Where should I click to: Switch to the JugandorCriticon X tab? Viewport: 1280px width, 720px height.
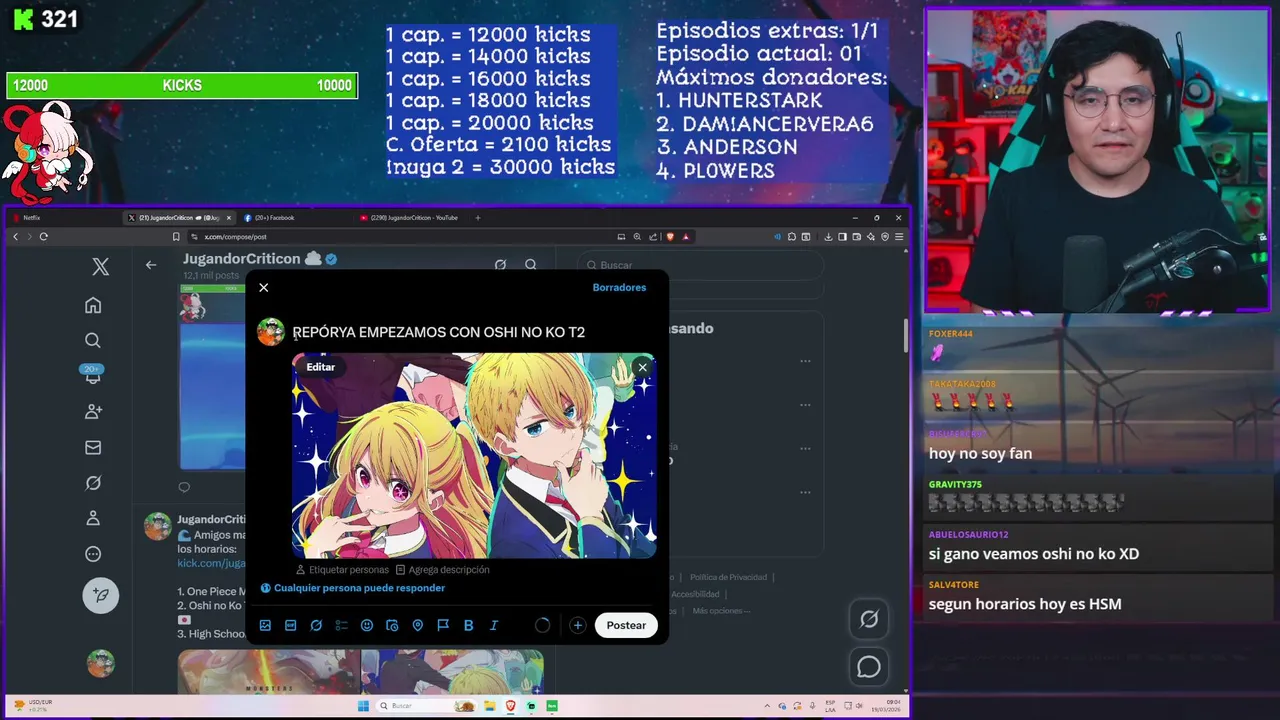point(178,217)
